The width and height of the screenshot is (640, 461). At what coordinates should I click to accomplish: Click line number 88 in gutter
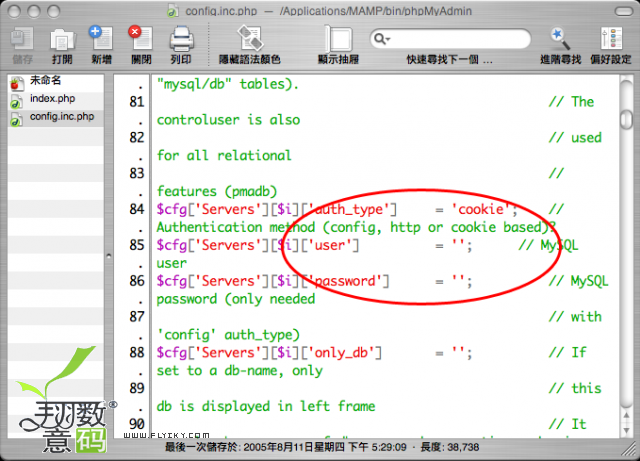[x=137, y=352]
